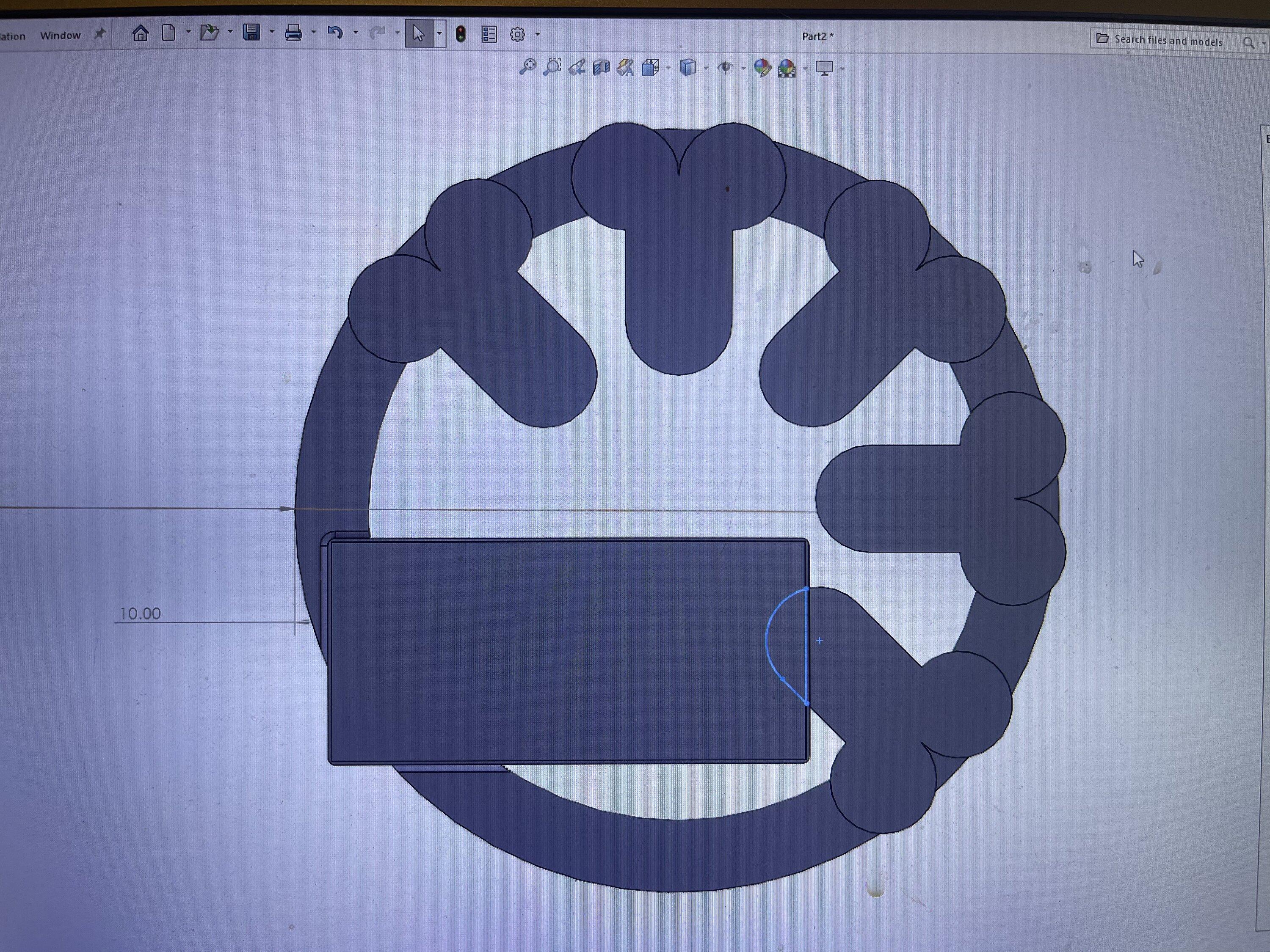Click Apply Scene icon
The width and height of the screenshot is (1270, 952).
(787, 68)
